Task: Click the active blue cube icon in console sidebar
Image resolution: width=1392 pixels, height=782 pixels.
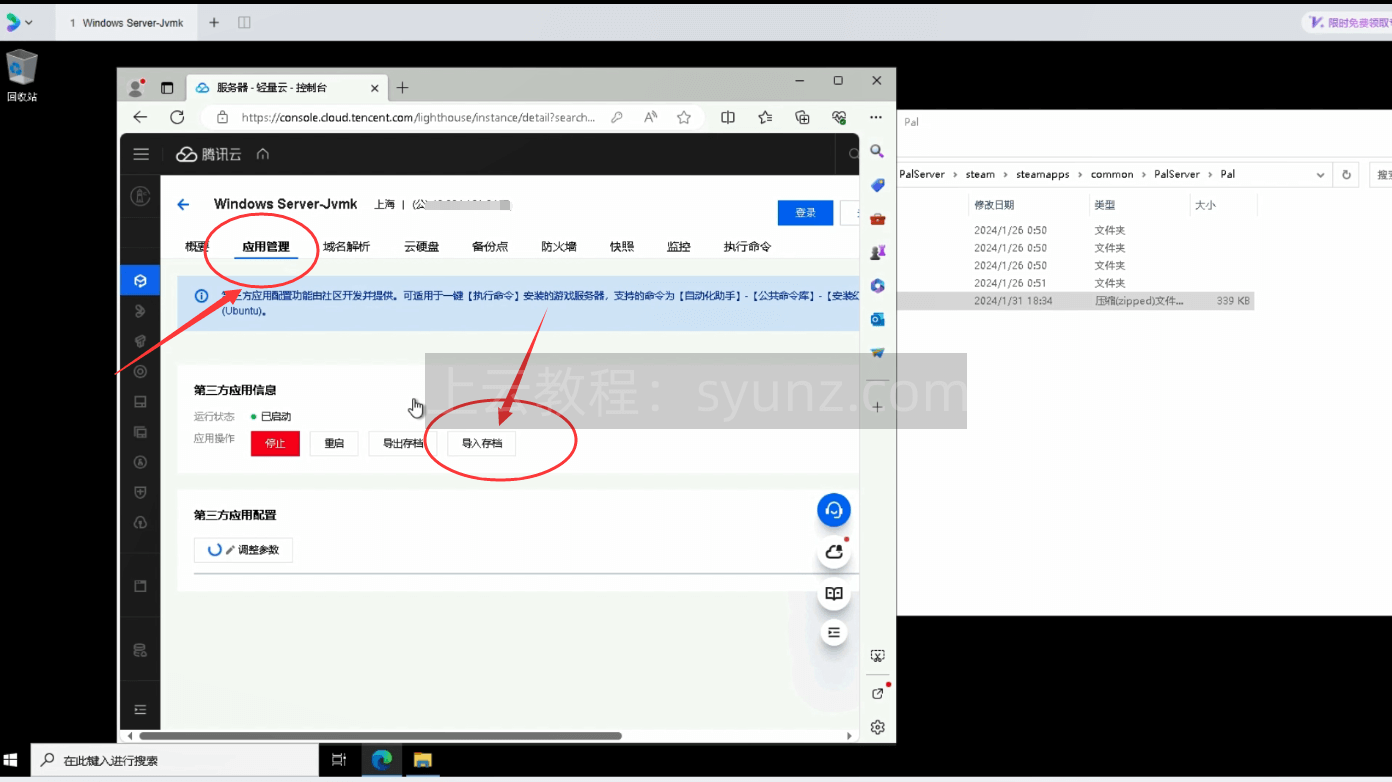Action: 140,281
